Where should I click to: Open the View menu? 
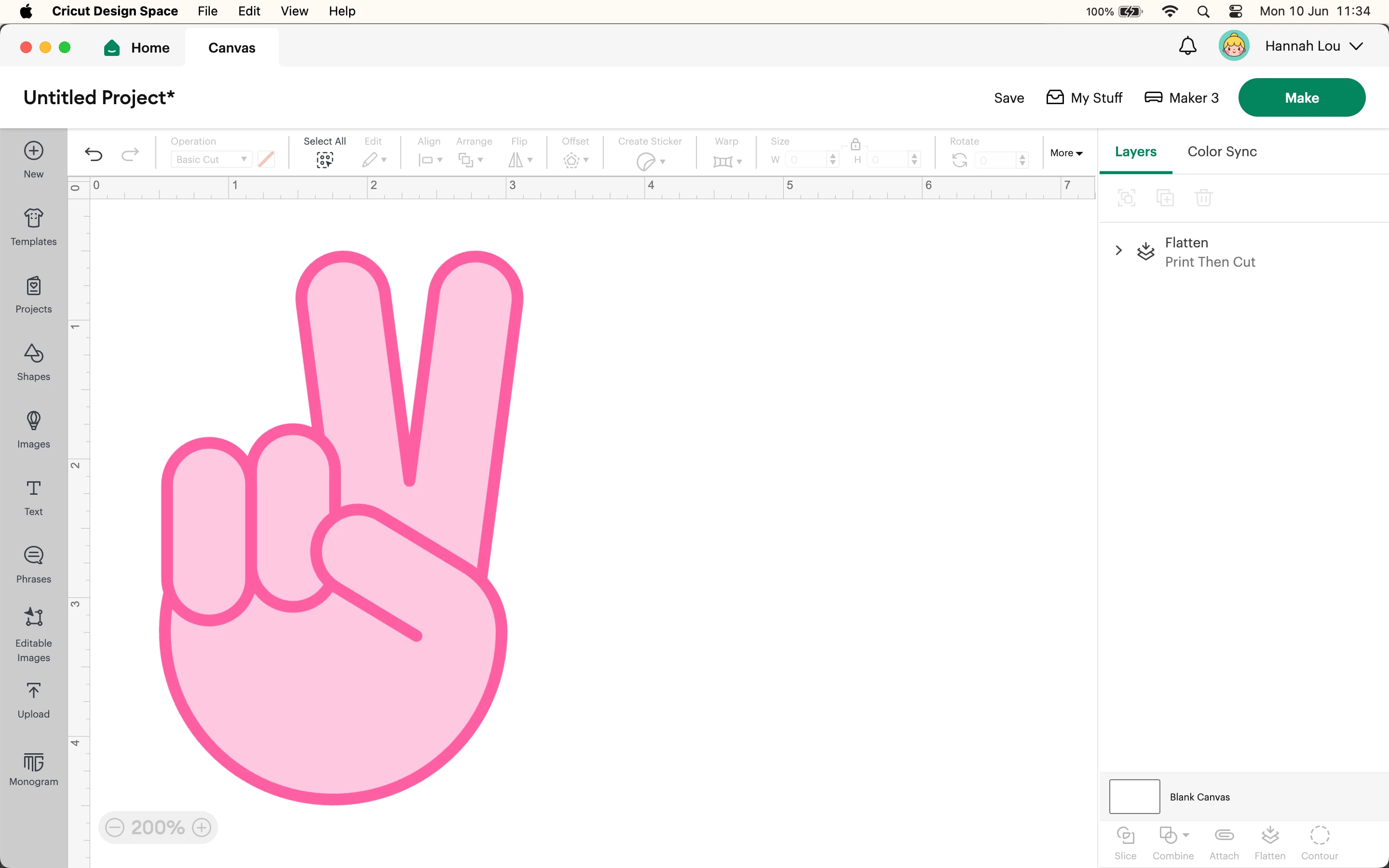[x=294, y=11]
